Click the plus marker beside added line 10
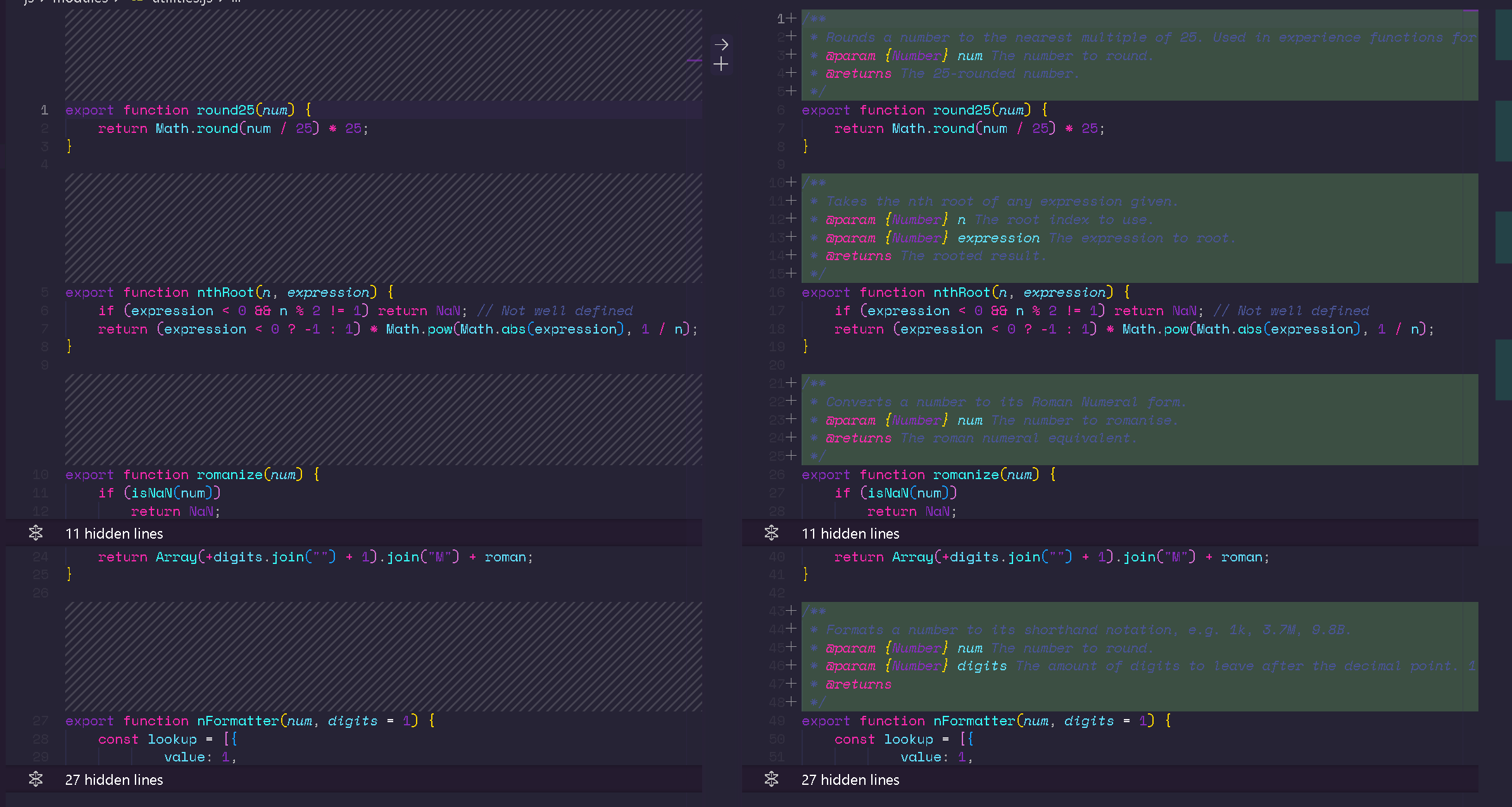Viewport: 1512px width, 807px height. pyautogui.click(x=791, y=182)
